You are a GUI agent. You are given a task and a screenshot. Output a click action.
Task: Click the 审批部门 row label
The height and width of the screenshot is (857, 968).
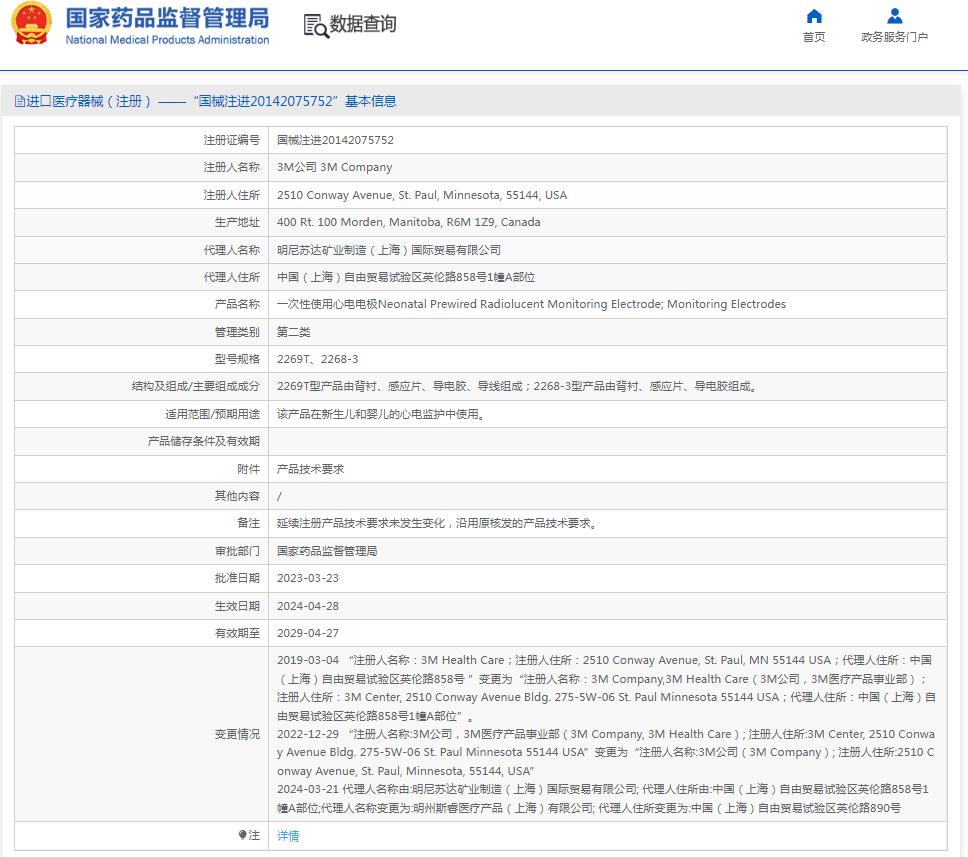tap(237, 551)
